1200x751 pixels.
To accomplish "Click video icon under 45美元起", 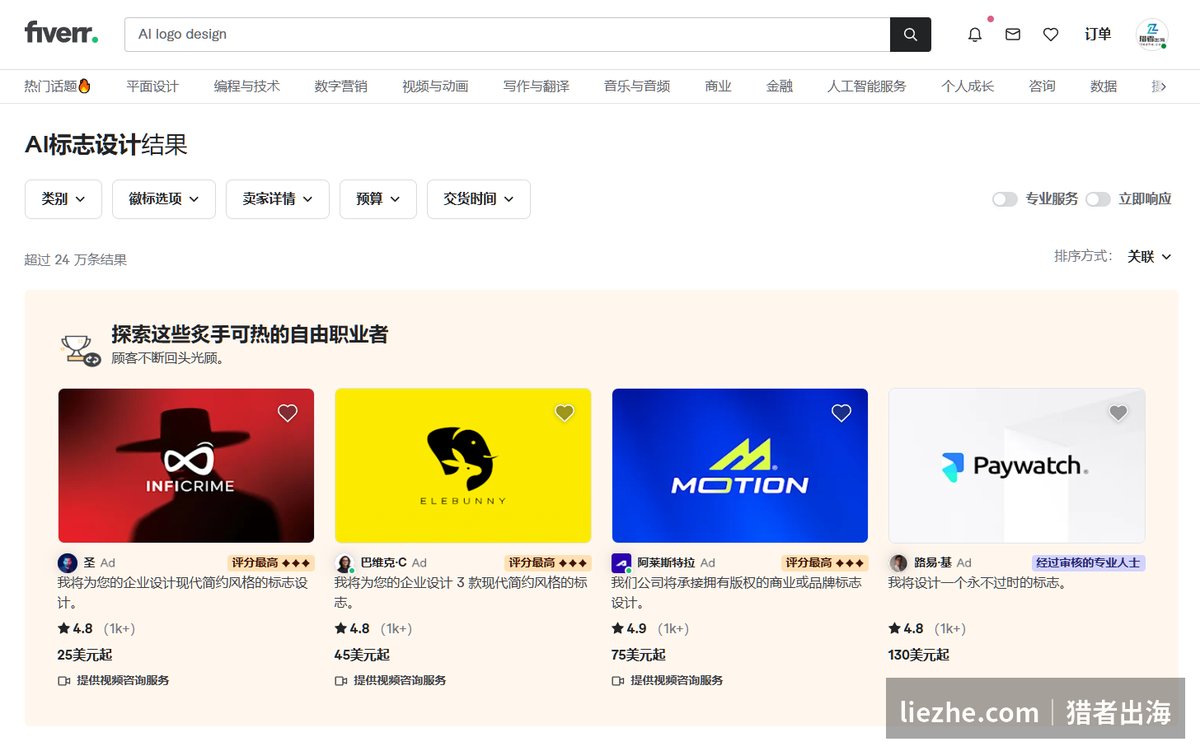I will coord(341,680).
